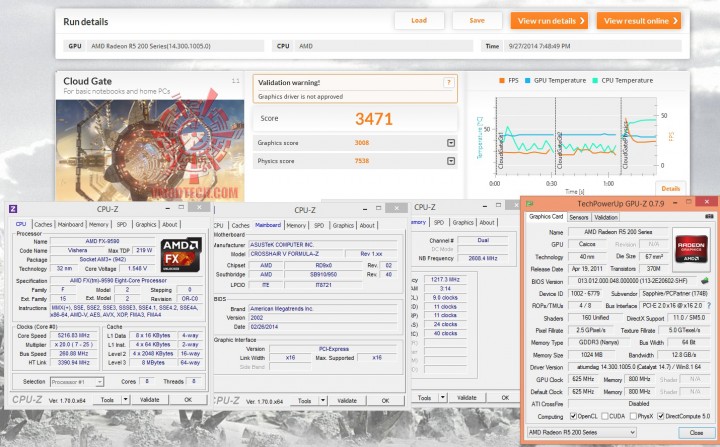The height and width of the screenshot is (447, 720).
Task: Click the Load button in Run details
Action: click(x=419, y=21)
